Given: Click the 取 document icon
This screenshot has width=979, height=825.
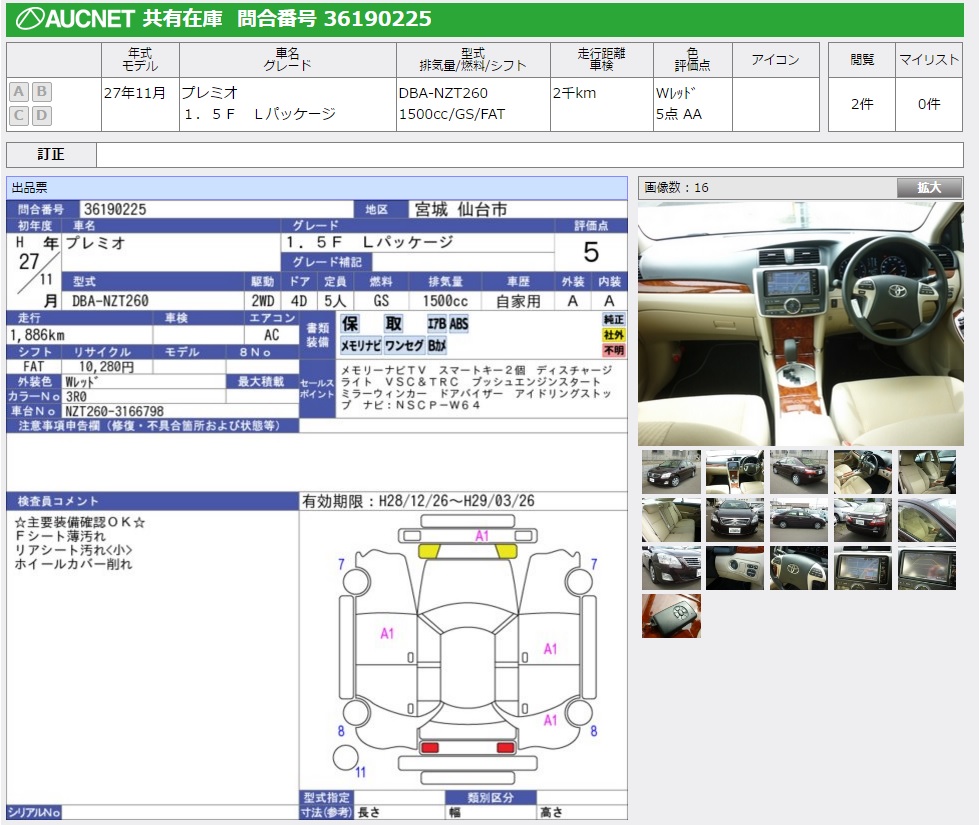Looking at the screenshot, I should (394, 324).
